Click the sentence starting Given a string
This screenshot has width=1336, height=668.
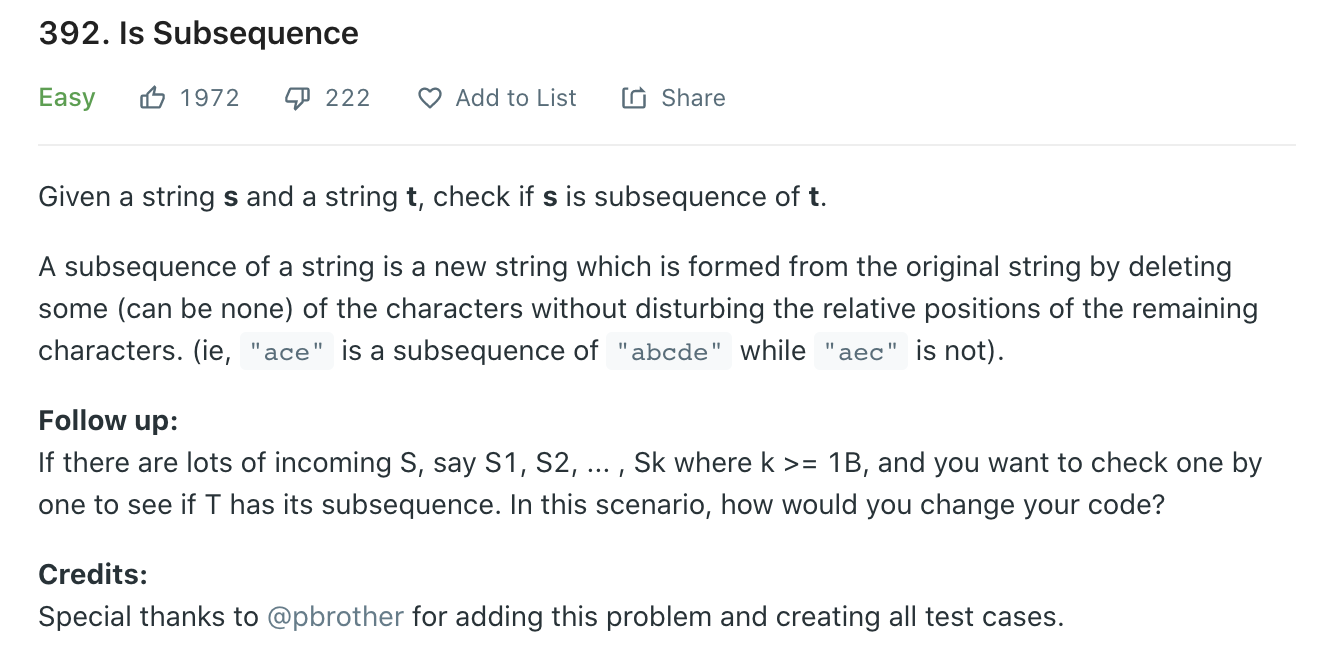(433, 197)
